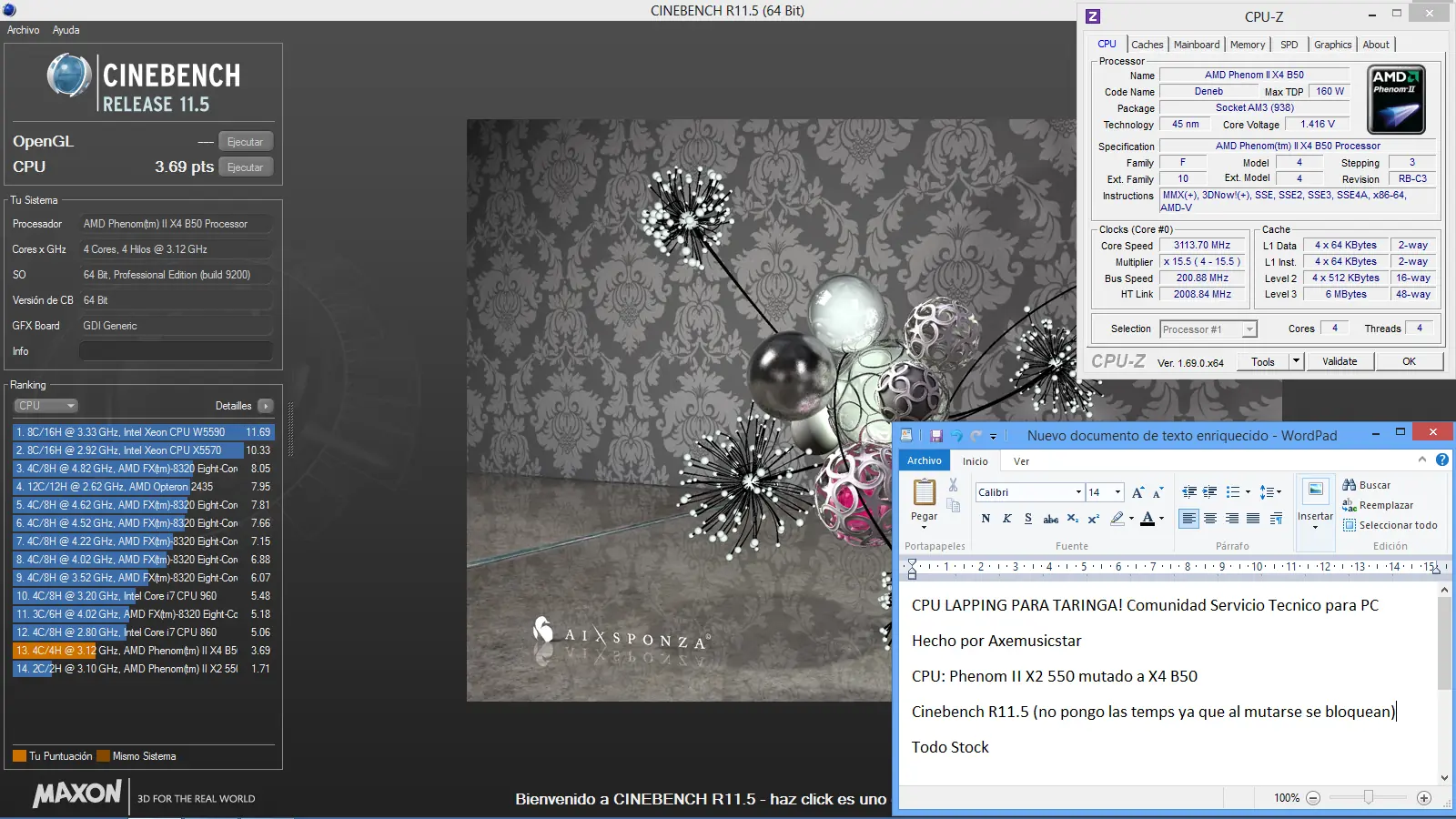Open the Processor #1 selection dropdown in CPU-Z
Viewport: 1456px width, 819px height.
1249,329
